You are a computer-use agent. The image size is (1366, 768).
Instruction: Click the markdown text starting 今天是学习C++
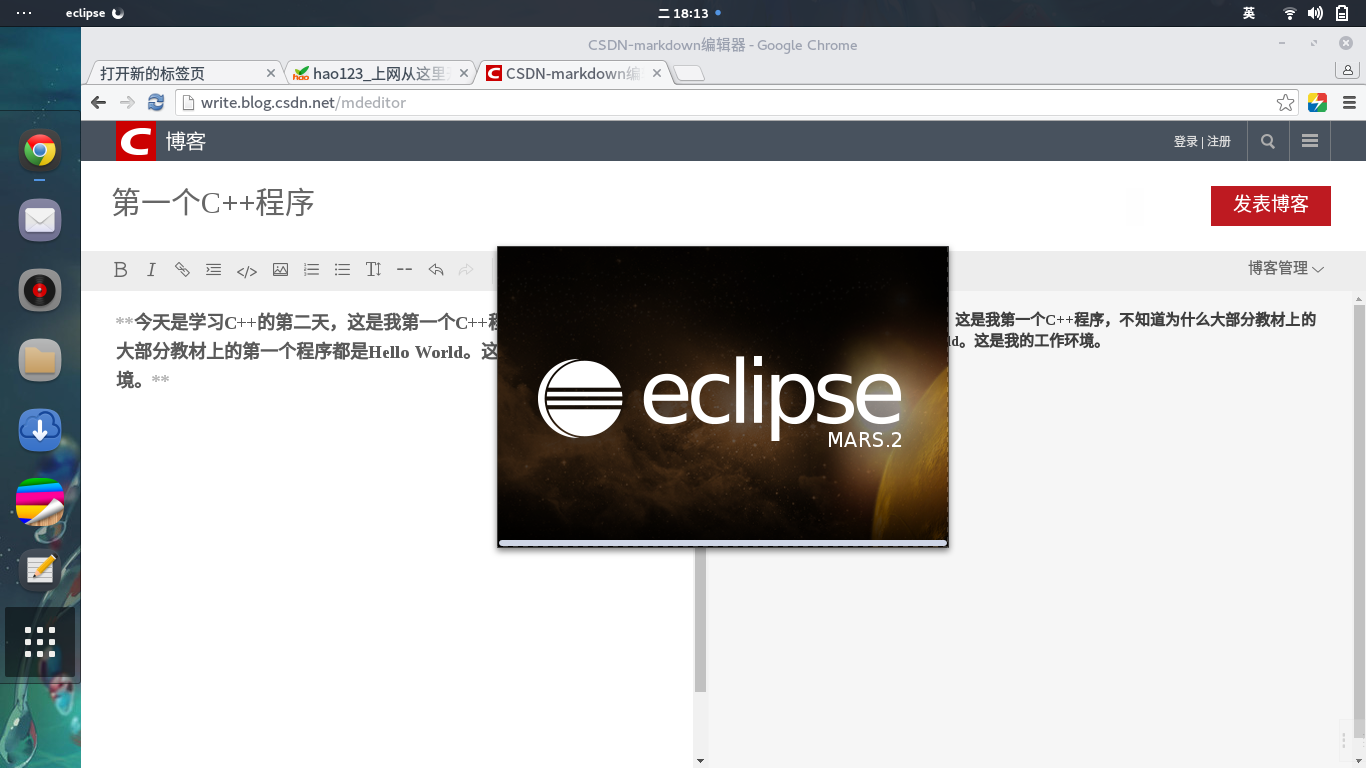tap(307, 351)
